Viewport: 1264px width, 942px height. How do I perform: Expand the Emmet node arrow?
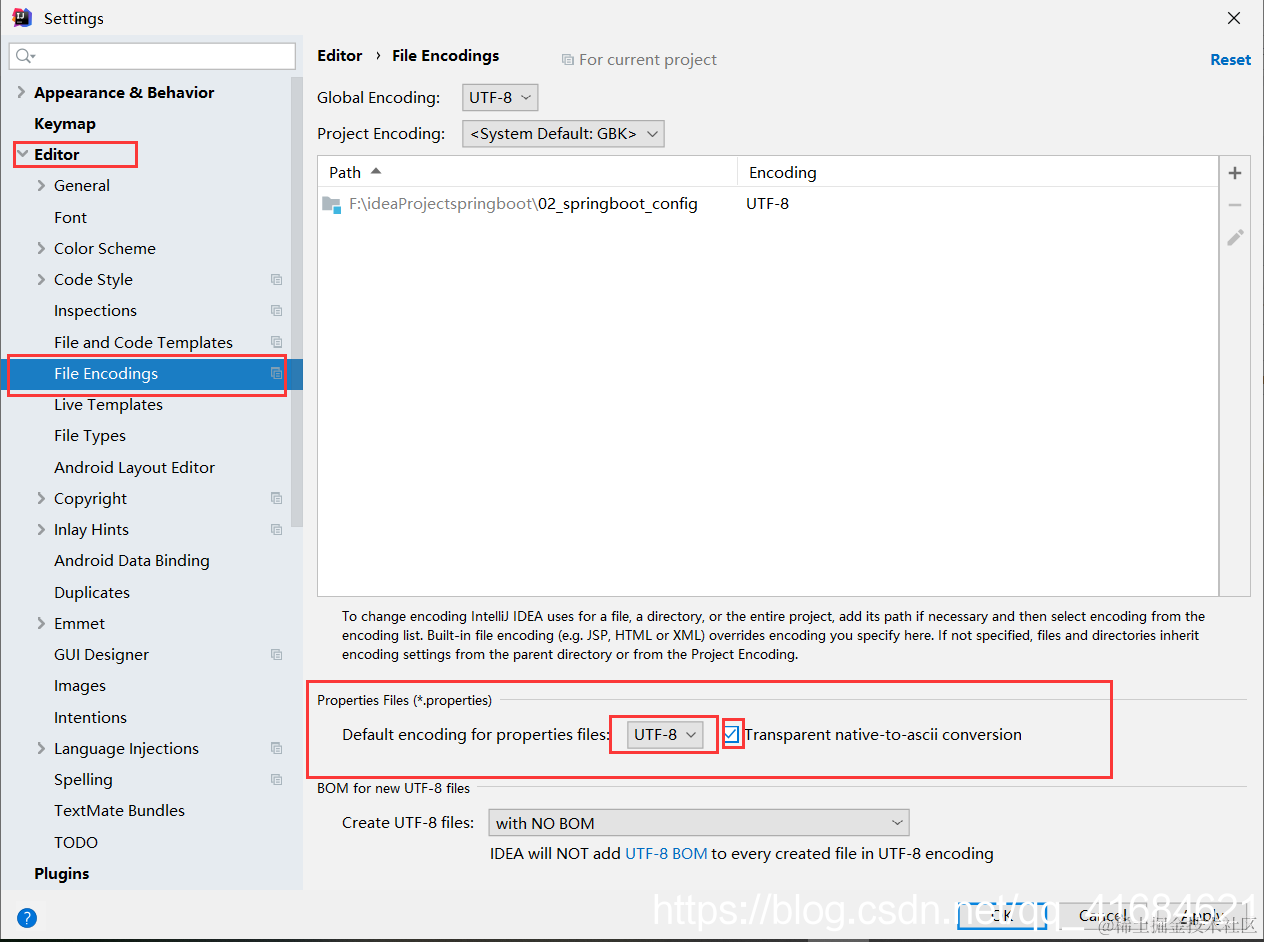41,623
